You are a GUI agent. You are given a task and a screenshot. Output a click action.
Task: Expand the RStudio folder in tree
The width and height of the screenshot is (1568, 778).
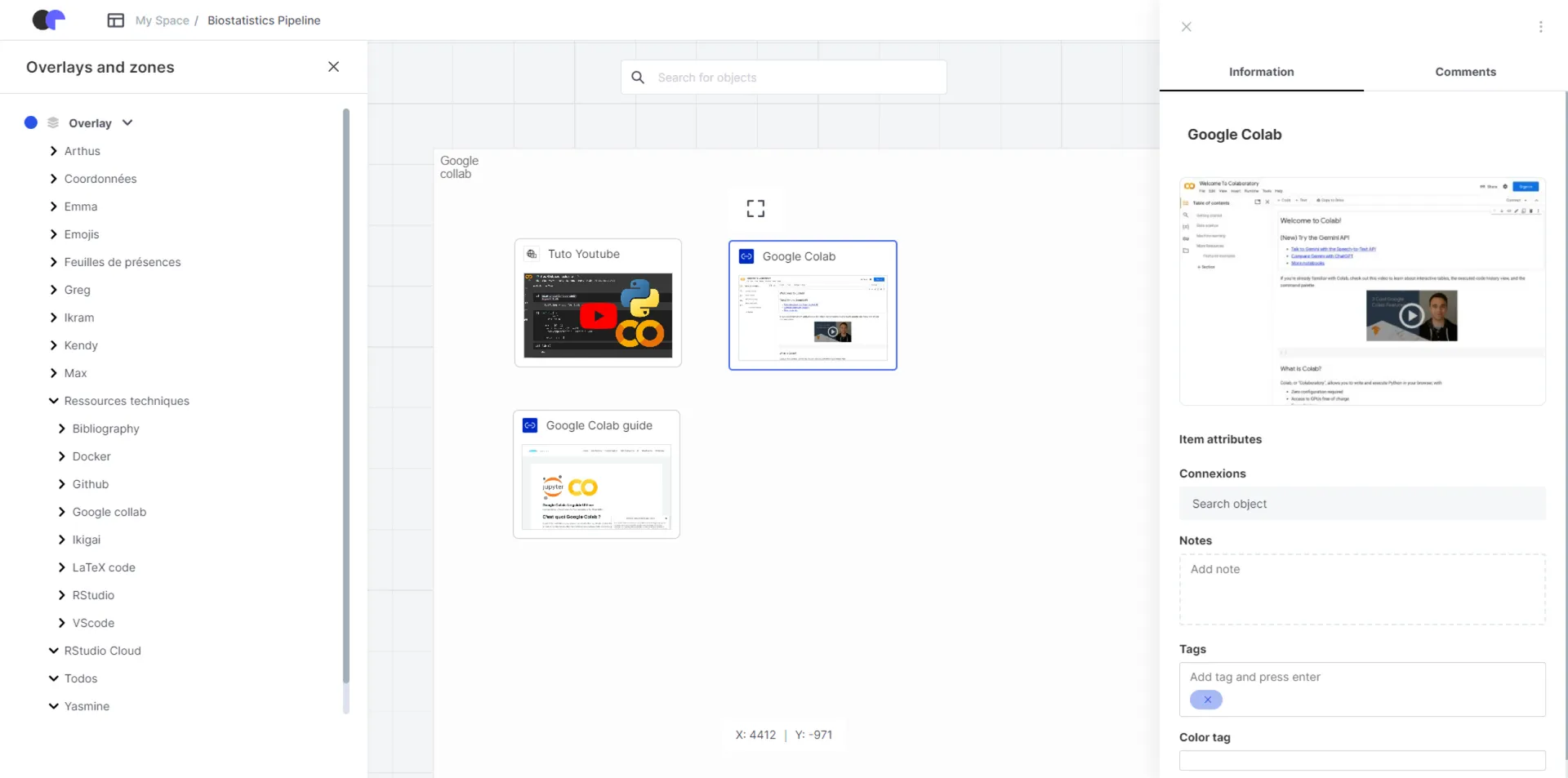(x=62, y=595)
